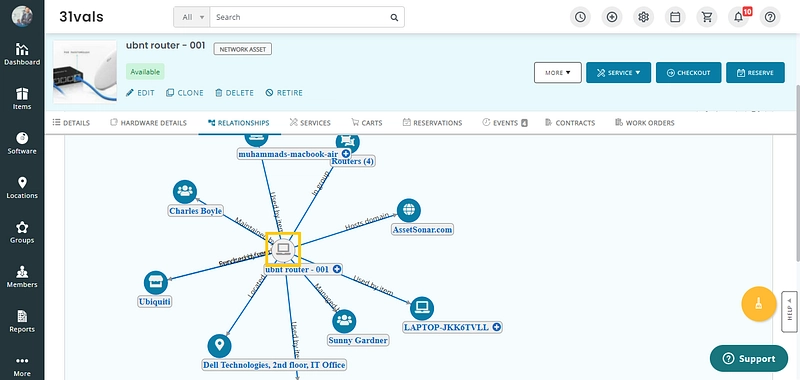
Task: Click the search magnifier icon
Action: 394,17
